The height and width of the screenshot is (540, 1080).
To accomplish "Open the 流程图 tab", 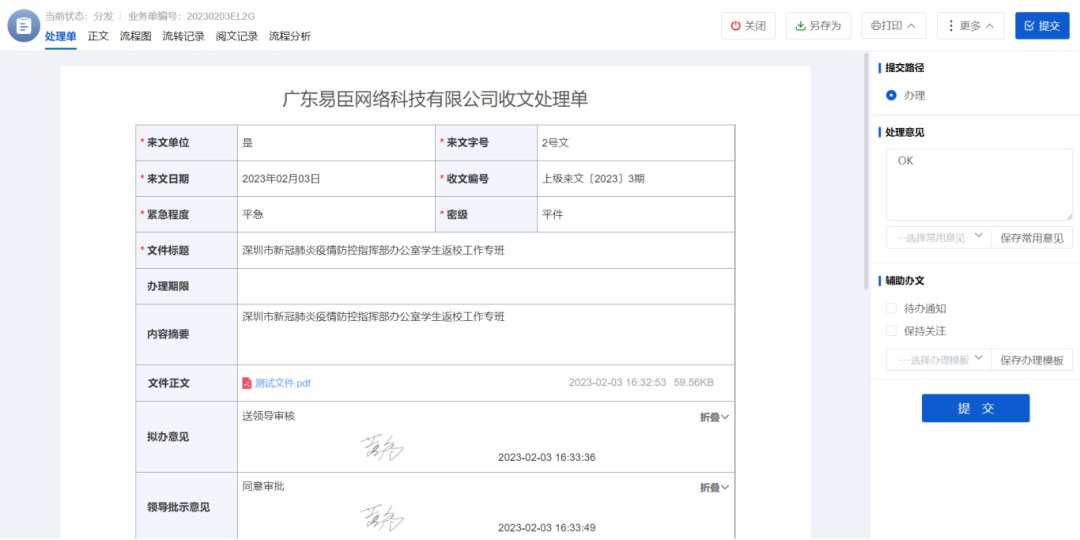I will pos(136,37).
